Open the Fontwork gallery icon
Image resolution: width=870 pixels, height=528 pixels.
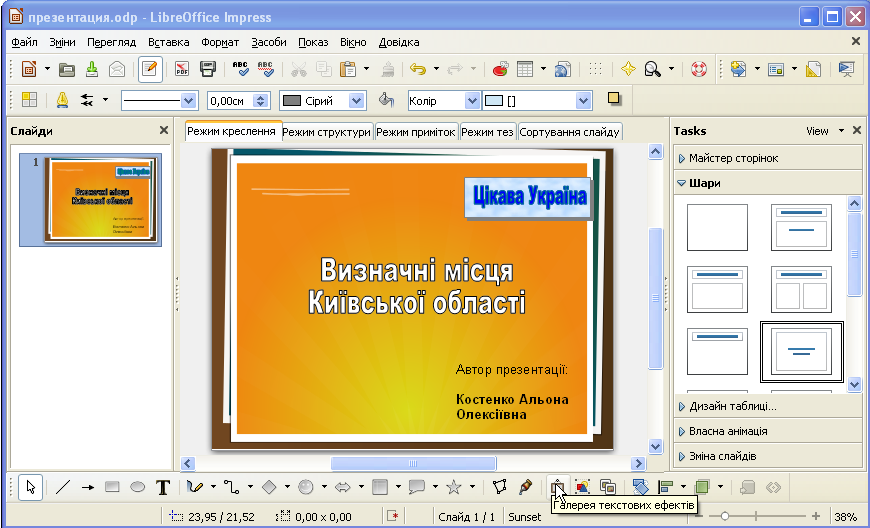pos(558,487)
